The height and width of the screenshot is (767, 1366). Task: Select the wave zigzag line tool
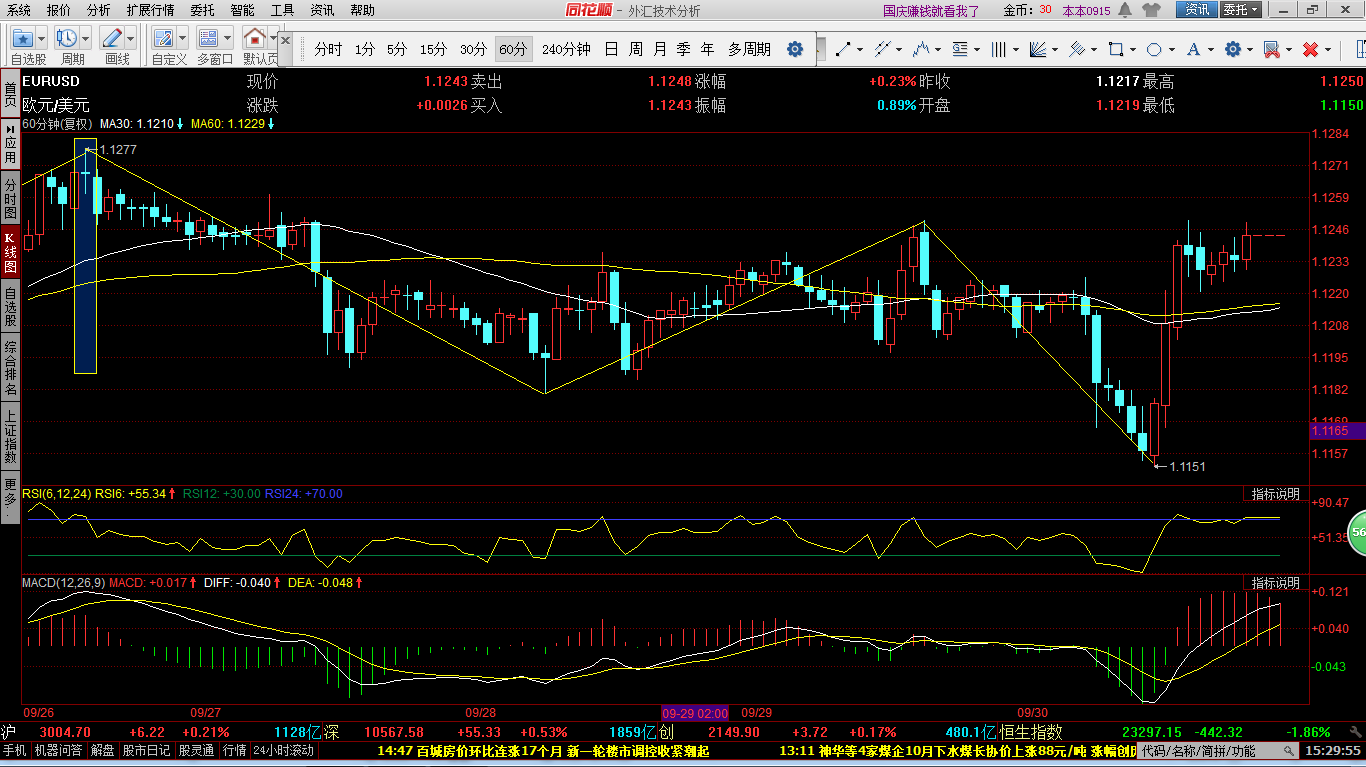tap(920, 49)
